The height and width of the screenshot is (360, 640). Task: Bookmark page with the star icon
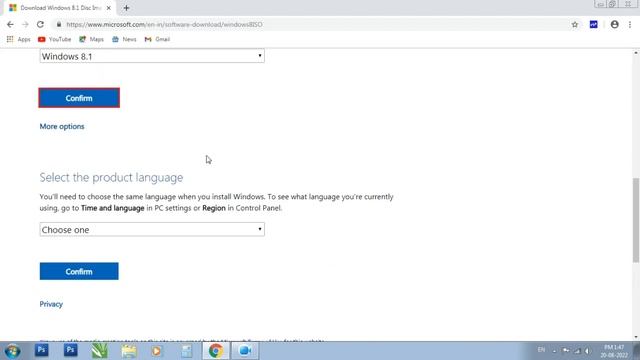pyautogui.click(x=575, y=24)
